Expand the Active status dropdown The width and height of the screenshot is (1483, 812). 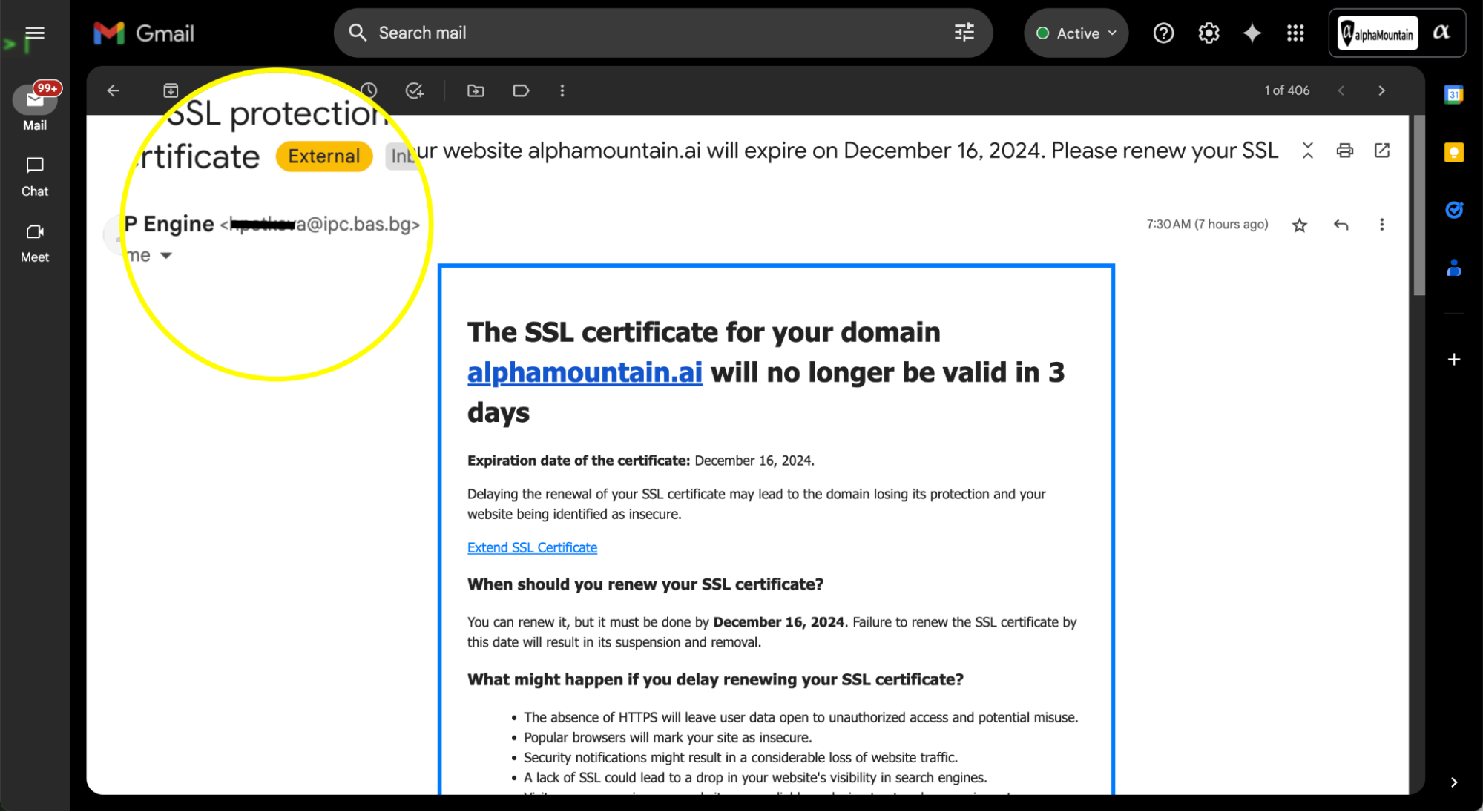[1076, 33]
